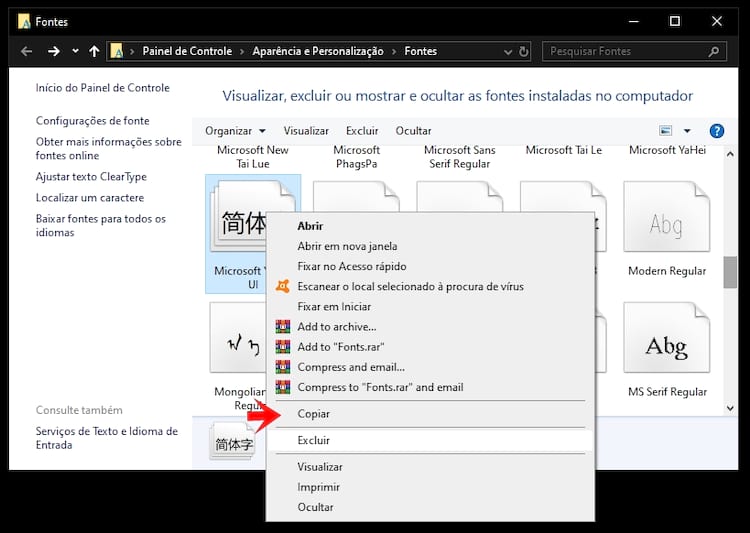Choose Add to "Fonts.rar" entry

(430, 346)
